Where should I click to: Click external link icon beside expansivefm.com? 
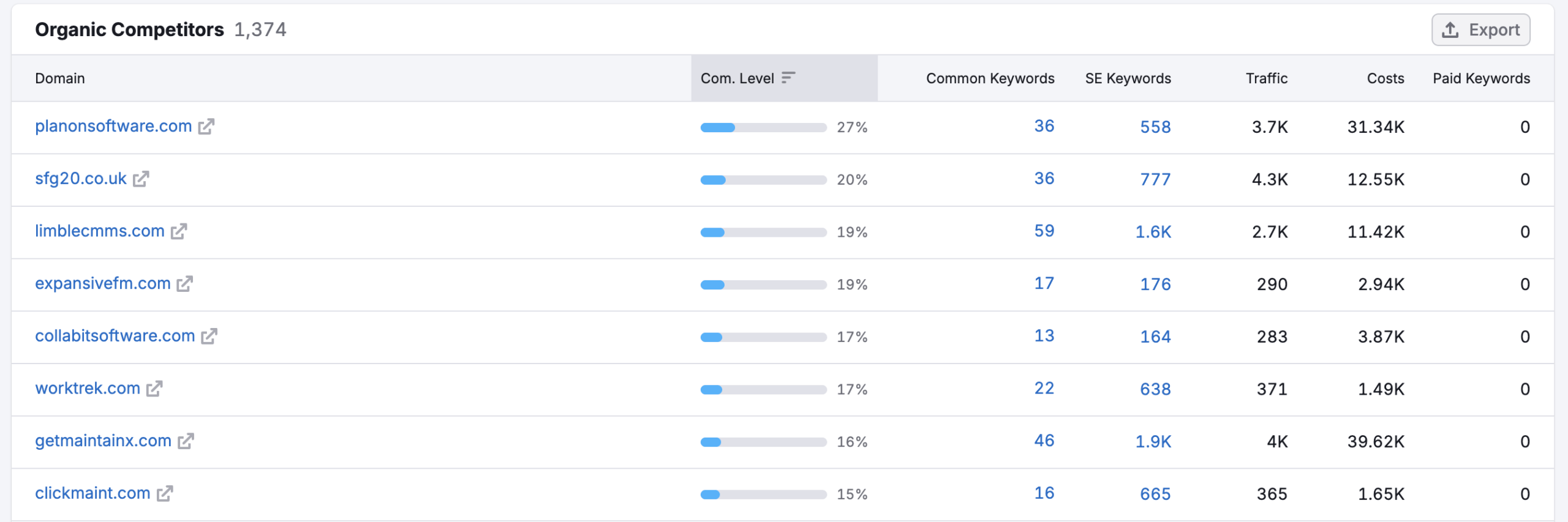pos(184,284)
